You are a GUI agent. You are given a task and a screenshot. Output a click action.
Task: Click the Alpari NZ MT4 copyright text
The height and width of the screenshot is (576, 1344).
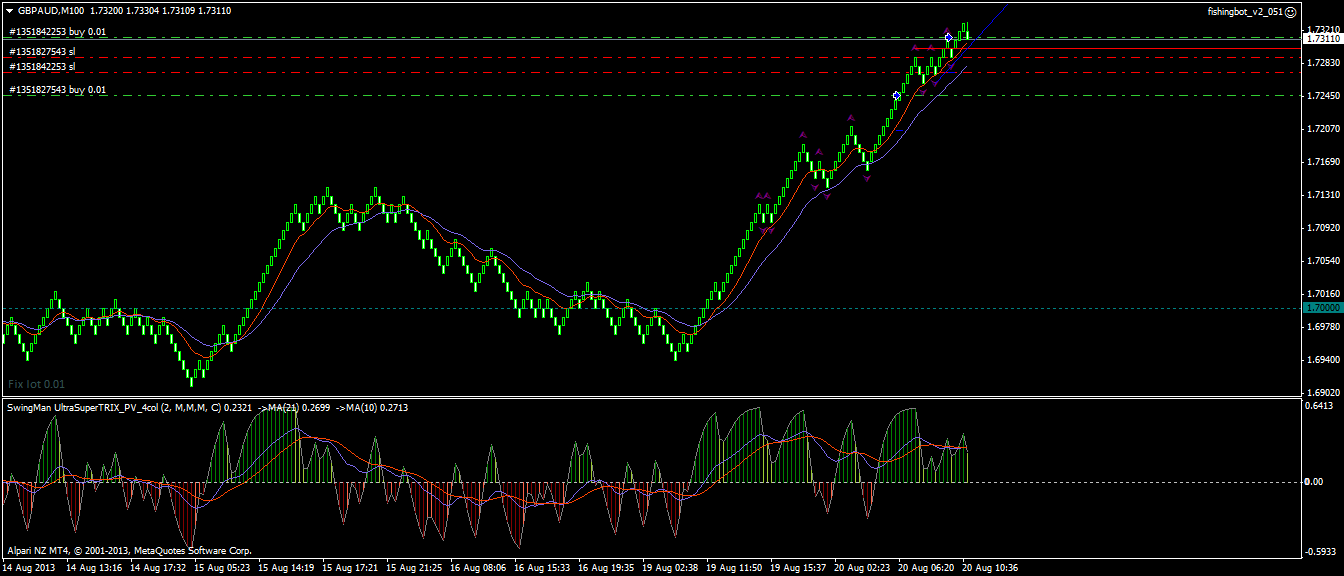coord(130,550)
